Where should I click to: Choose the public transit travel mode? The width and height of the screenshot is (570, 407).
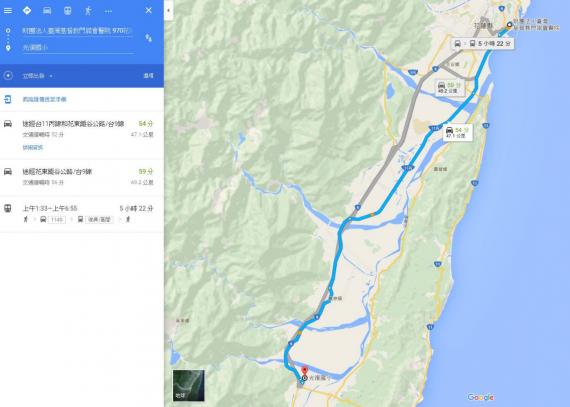click(68, 11)
